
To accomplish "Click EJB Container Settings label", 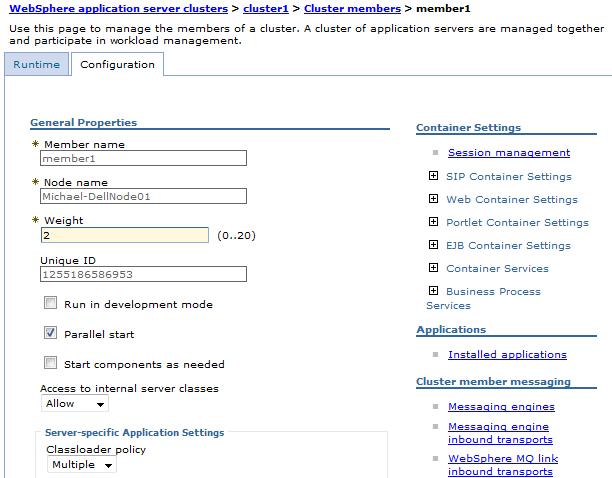I will (509, 246).
